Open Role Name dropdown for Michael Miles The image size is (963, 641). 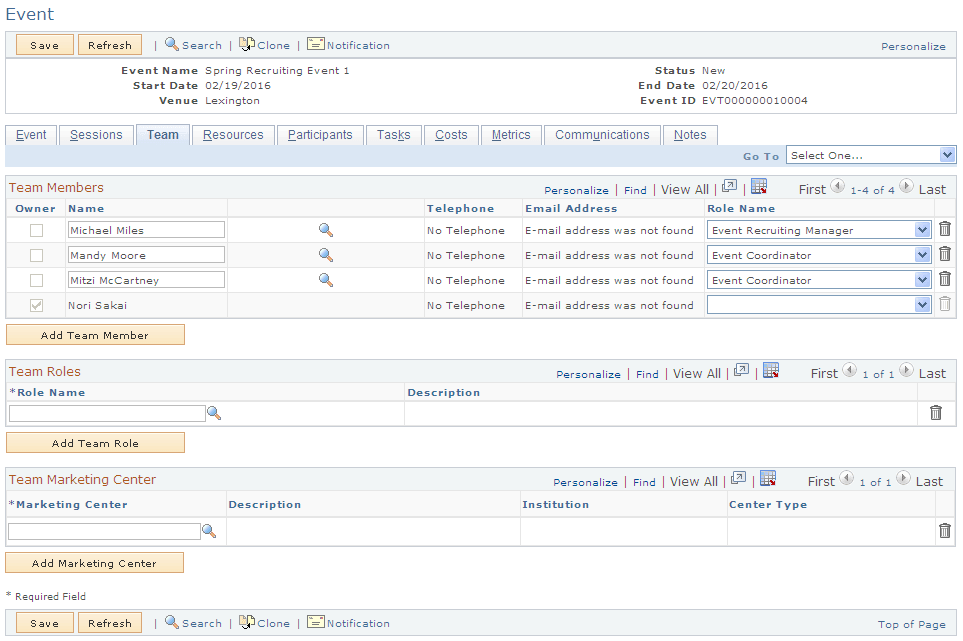click(x=819, y=230)
